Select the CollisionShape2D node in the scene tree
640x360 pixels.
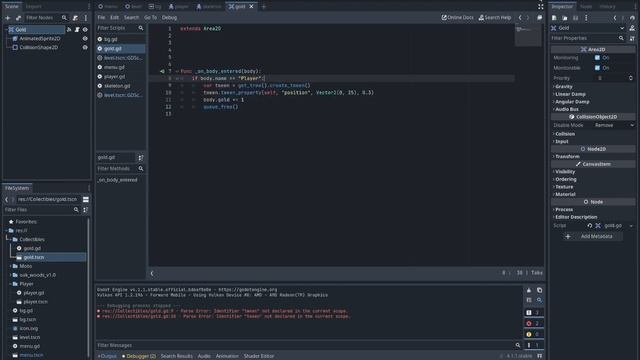pyautogui.click(x=38, y=47)
